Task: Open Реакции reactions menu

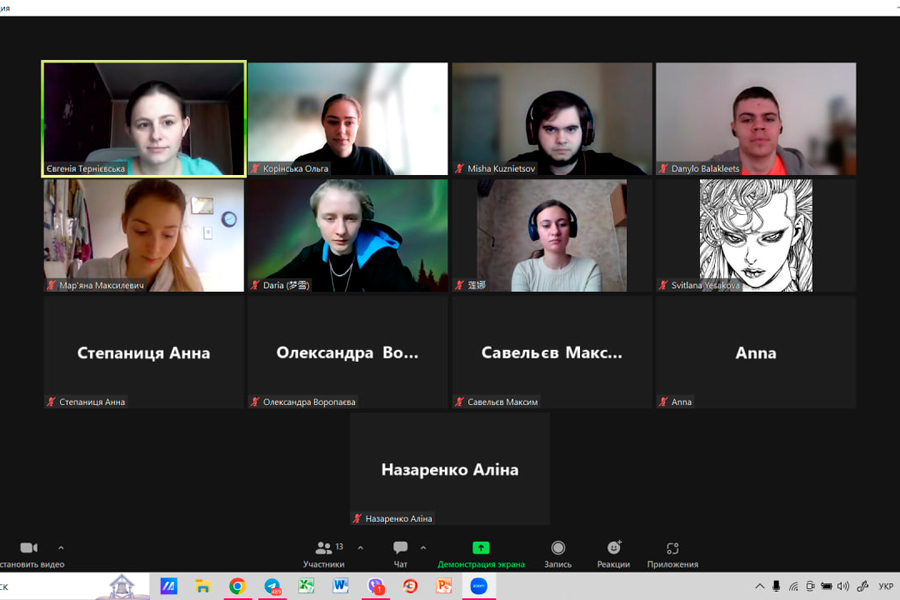Action: 614,554
